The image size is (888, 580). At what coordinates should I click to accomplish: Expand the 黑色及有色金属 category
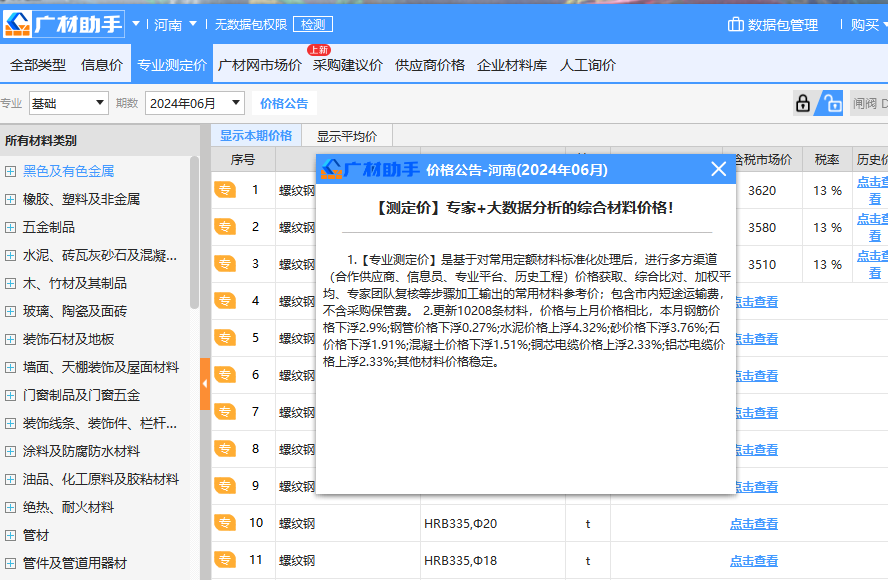point(10,171)
